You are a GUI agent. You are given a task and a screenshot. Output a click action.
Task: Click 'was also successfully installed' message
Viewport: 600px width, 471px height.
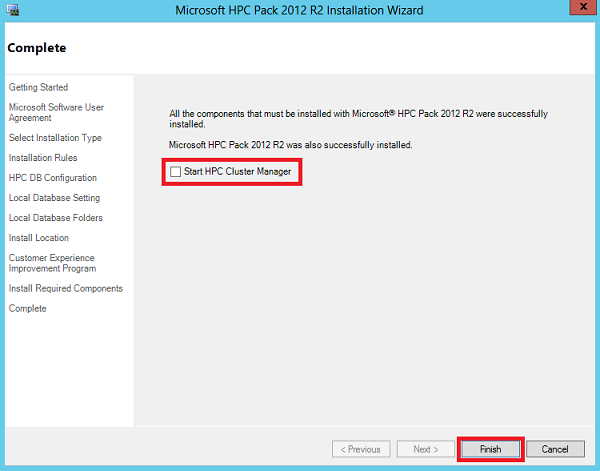click(x=290, y=145)
